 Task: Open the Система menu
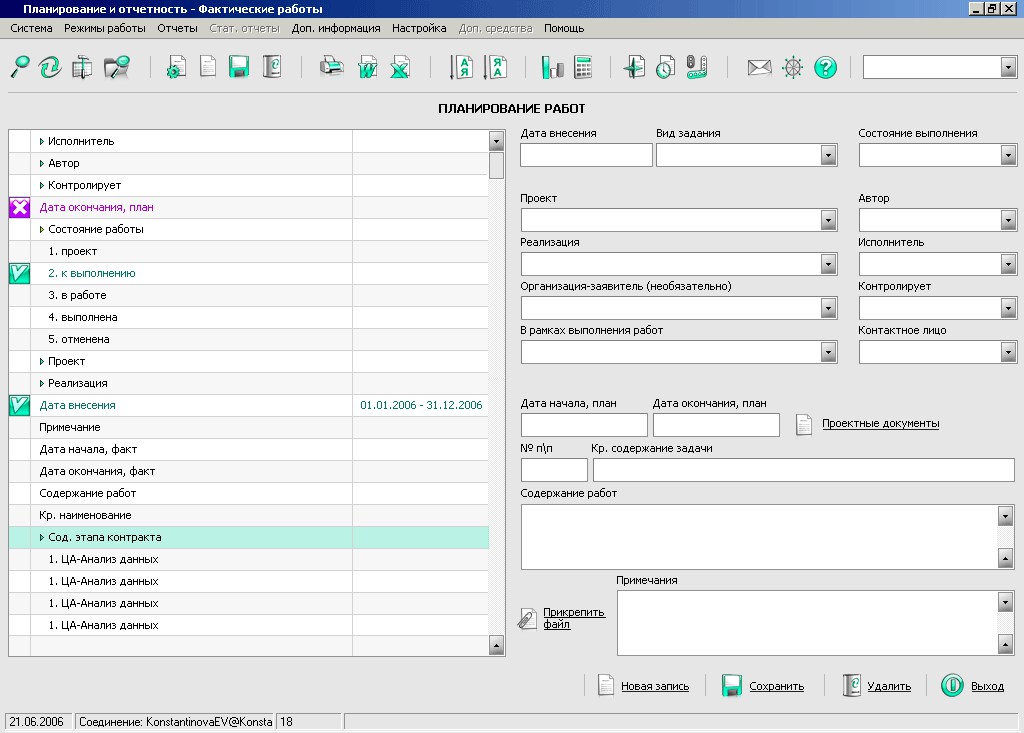(31, 28)
